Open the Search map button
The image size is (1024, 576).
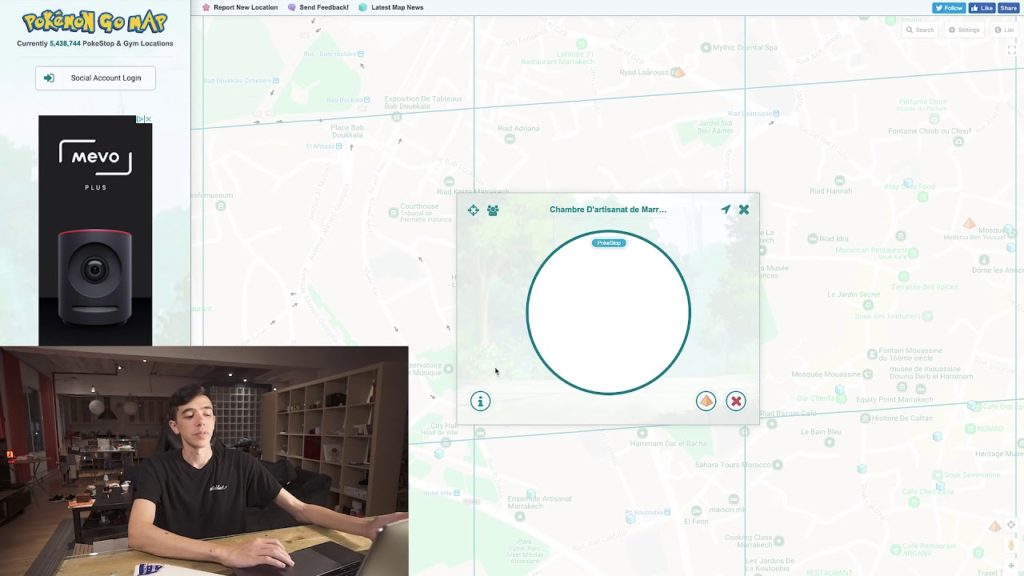point(920,30)
